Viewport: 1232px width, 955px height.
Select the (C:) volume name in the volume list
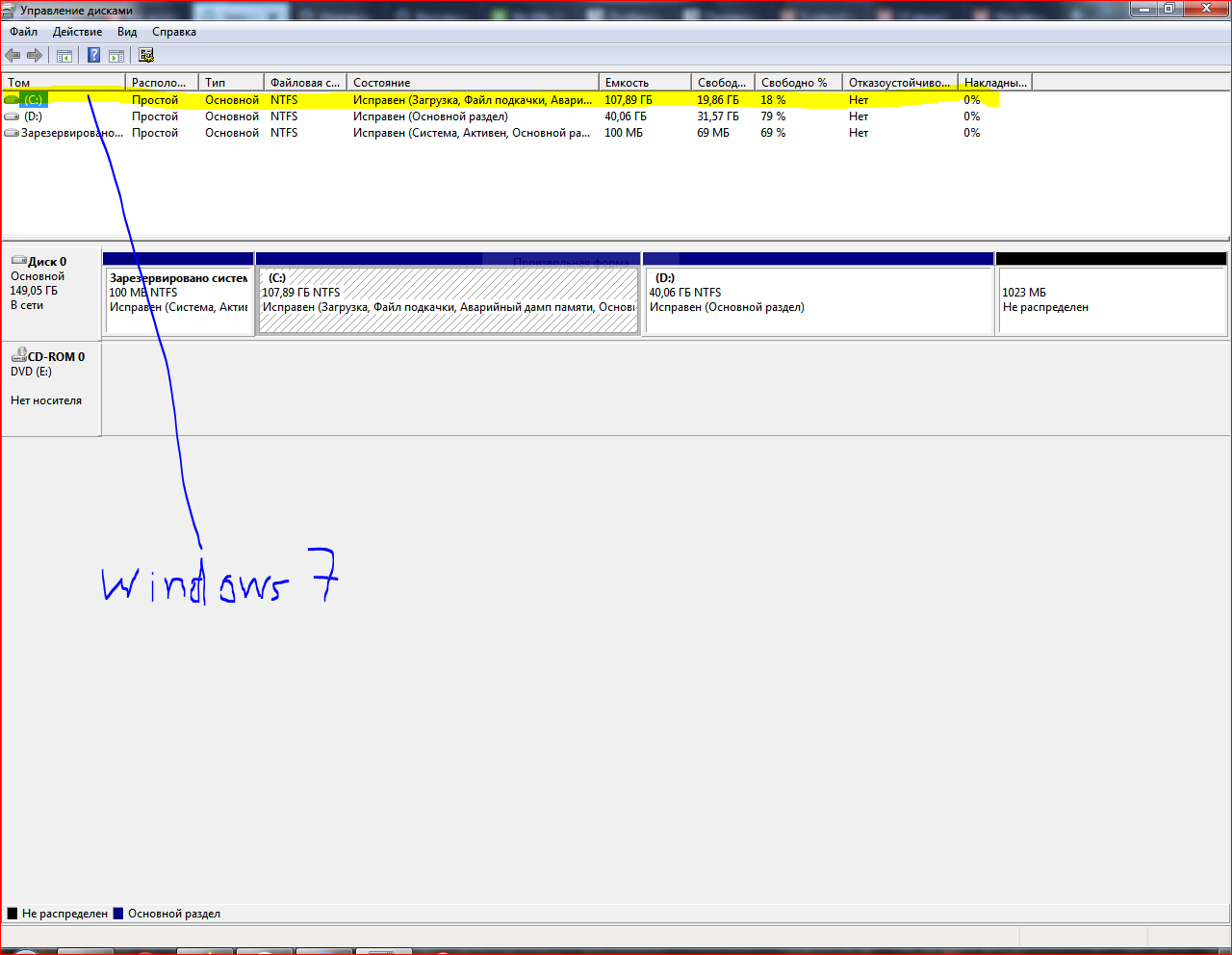point(34,100)
